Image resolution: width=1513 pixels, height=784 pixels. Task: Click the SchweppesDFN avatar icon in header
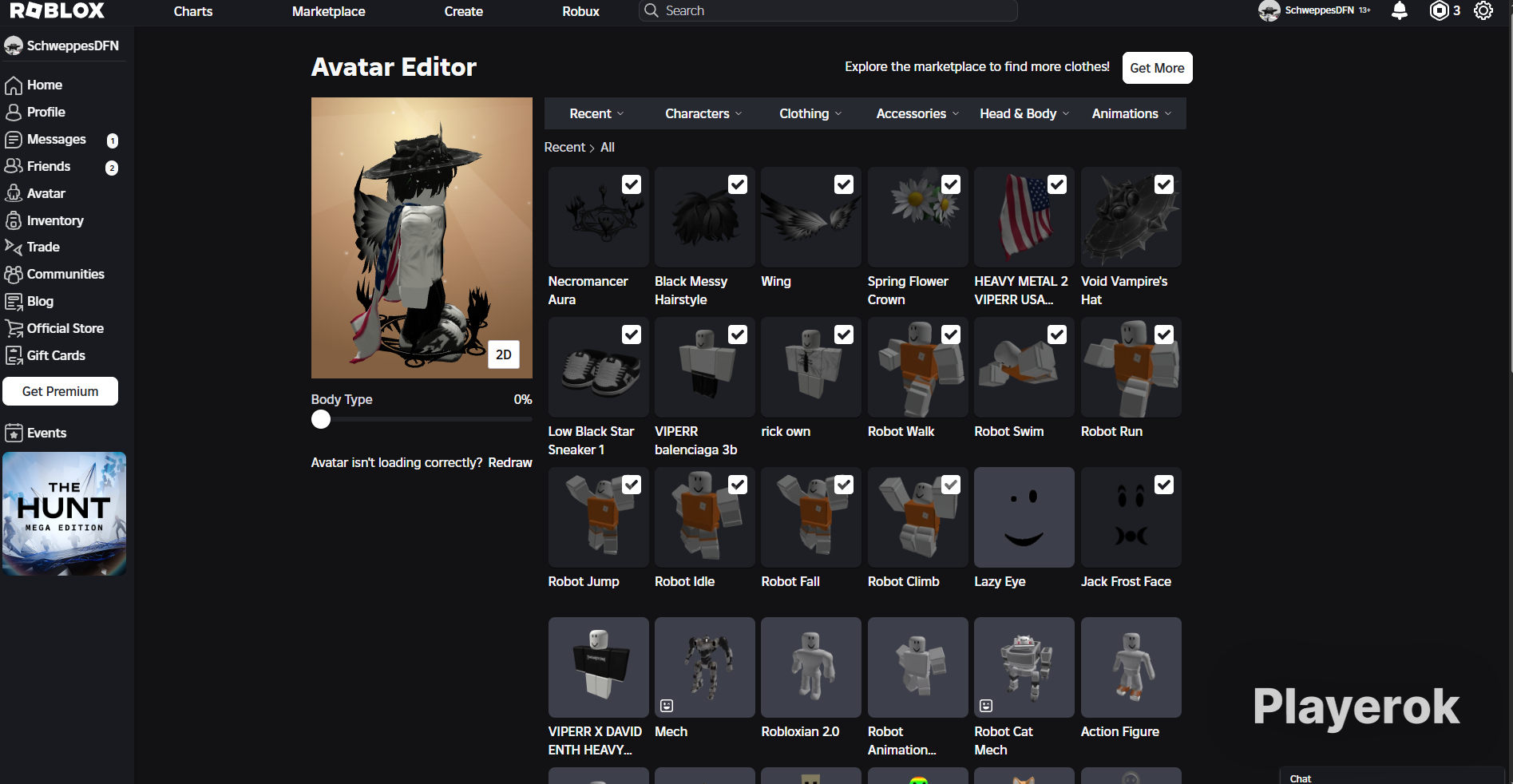(x=1269, y=10)
